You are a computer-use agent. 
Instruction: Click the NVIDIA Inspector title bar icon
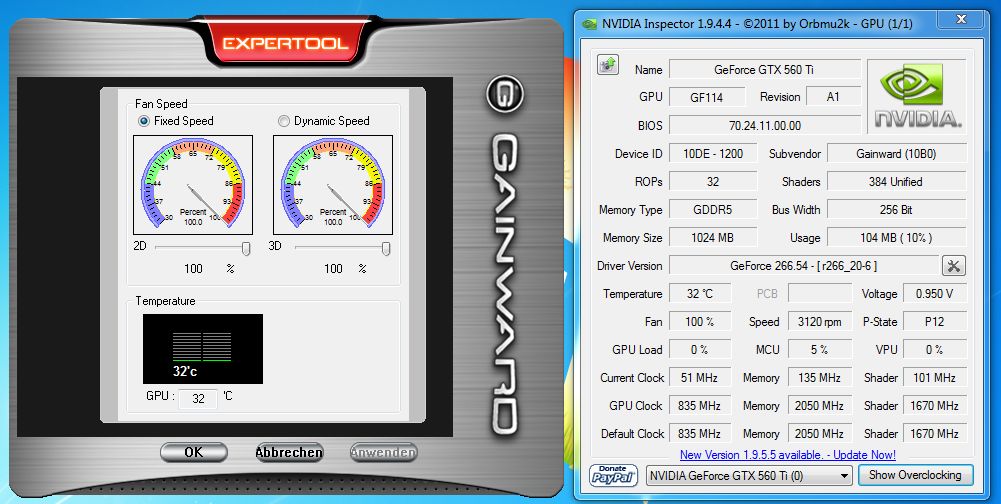[589, 24]
